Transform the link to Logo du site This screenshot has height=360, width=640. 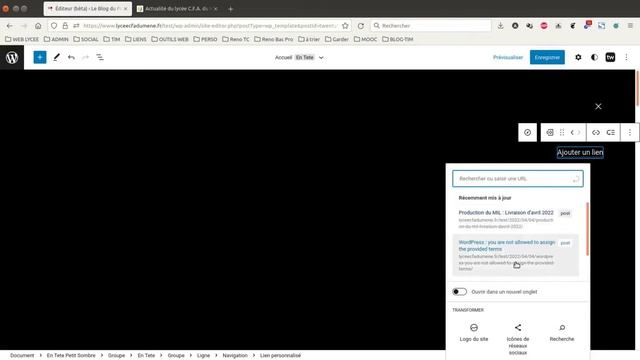coord(474,333)
